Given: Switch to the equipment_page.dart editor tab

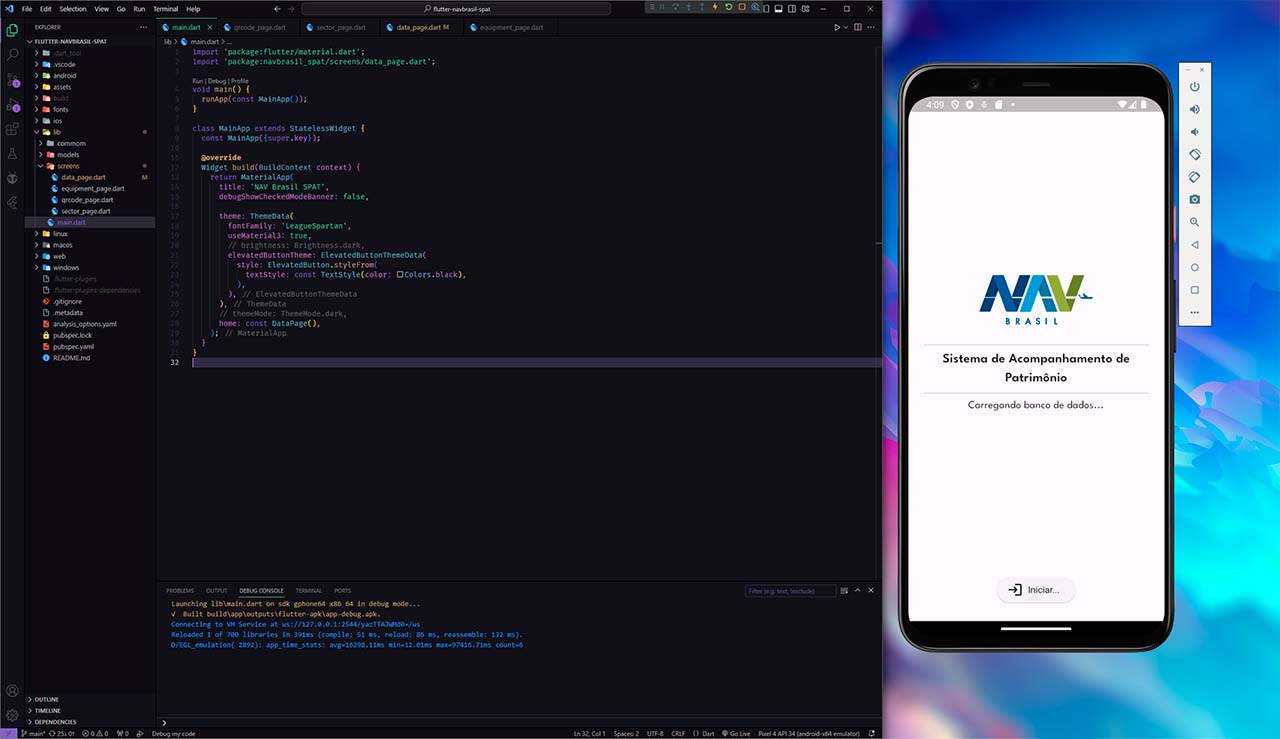Looking at the screenshot, I should click(x=511, y=27).
